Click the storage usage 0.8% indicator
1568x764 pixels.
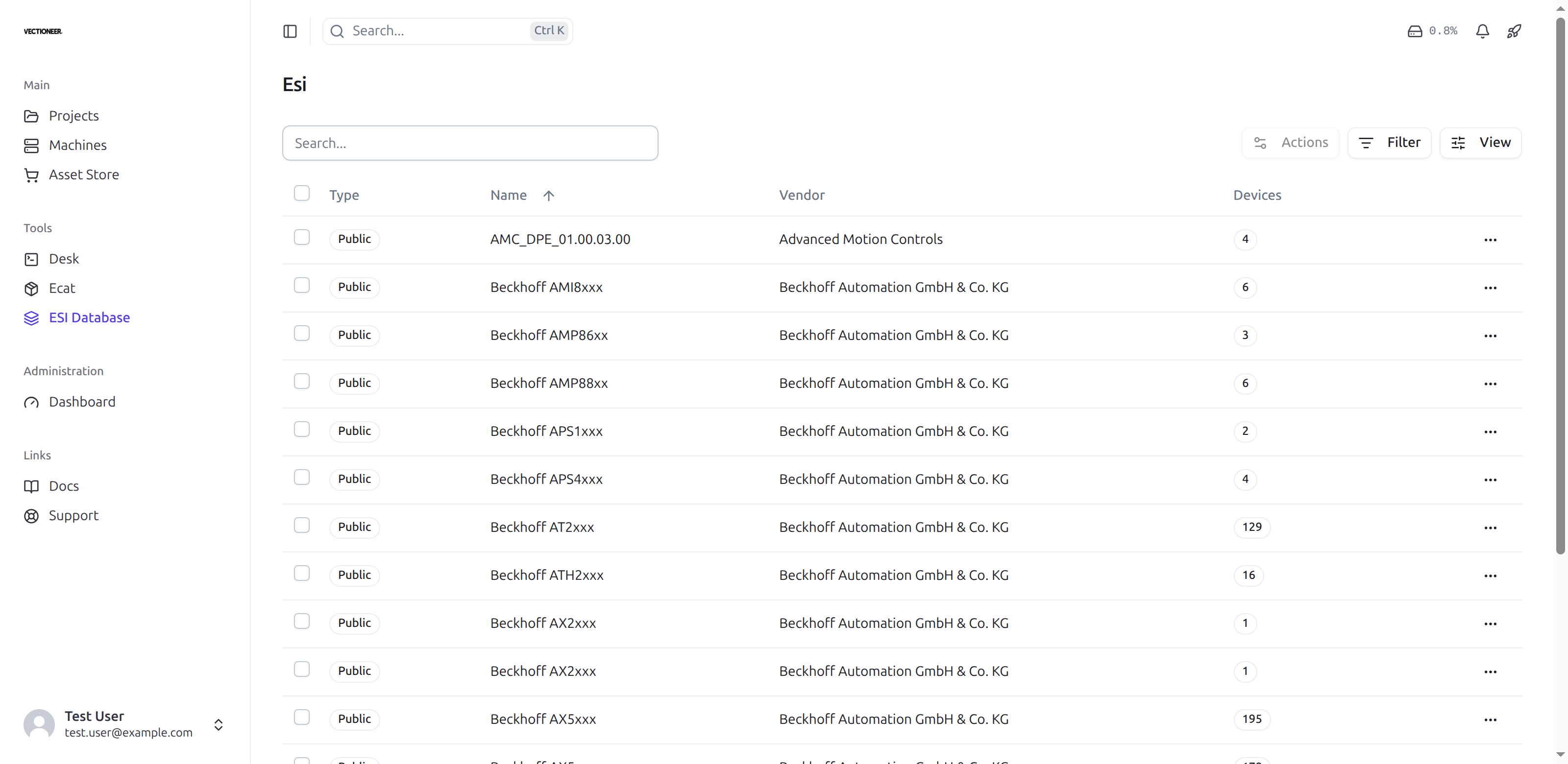click(1432, 31)
